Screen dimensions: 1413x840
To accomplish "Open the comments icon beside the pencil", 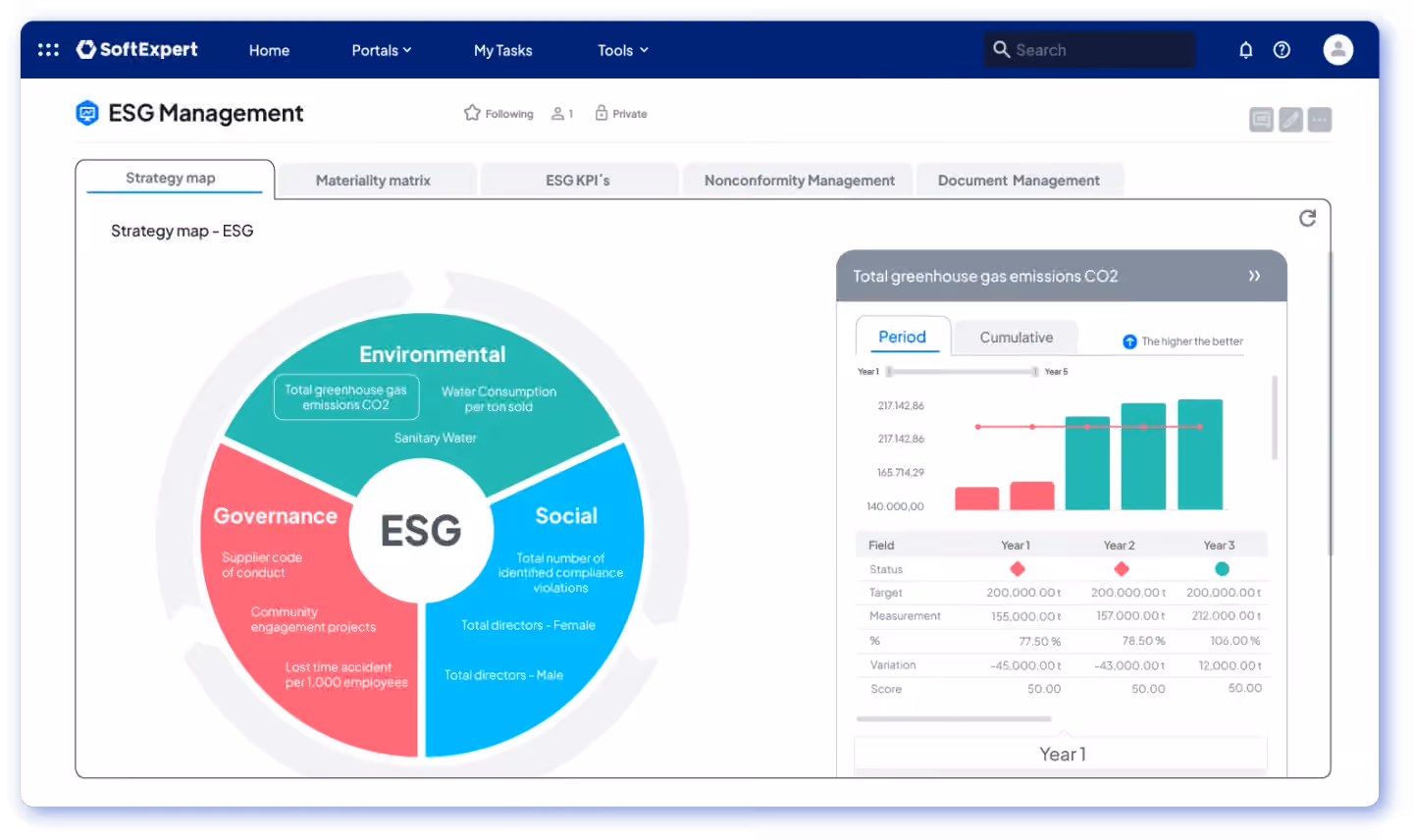I will (1261, 120).
